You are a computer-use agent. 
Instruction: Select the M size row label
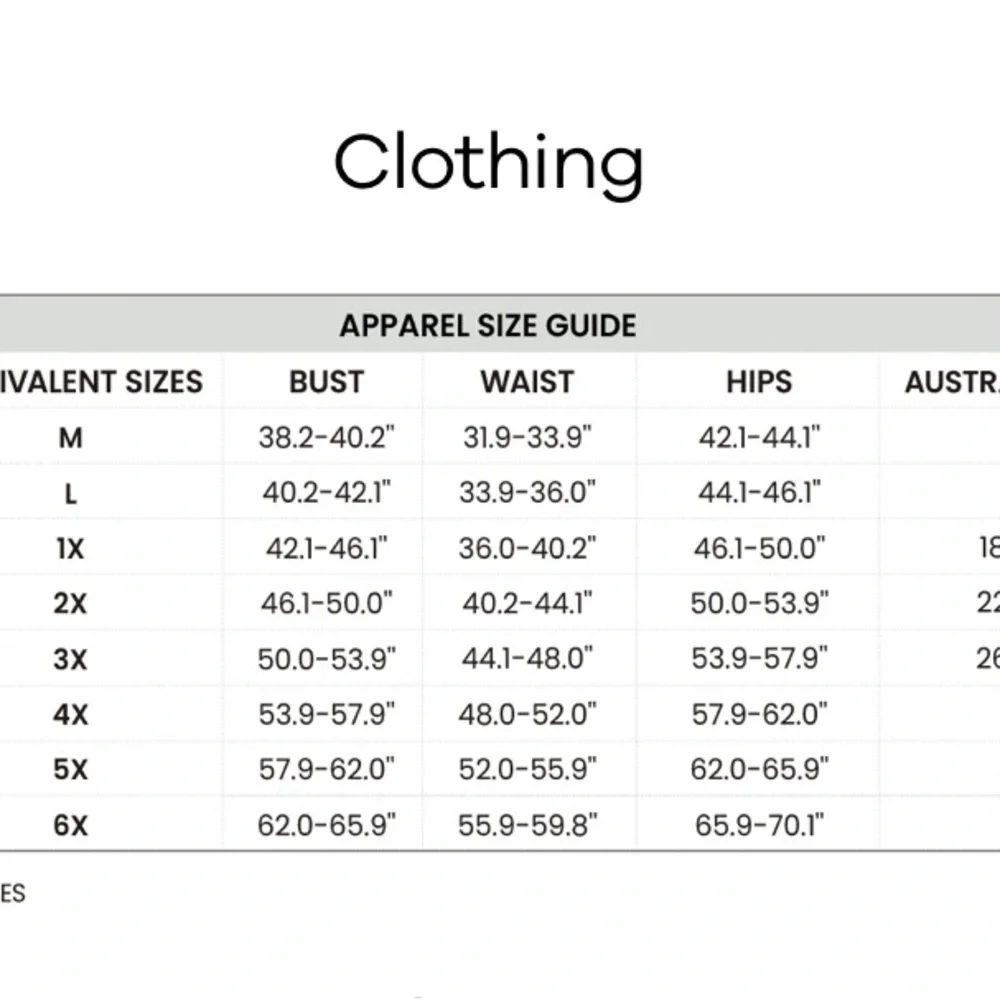coord(70,438)
